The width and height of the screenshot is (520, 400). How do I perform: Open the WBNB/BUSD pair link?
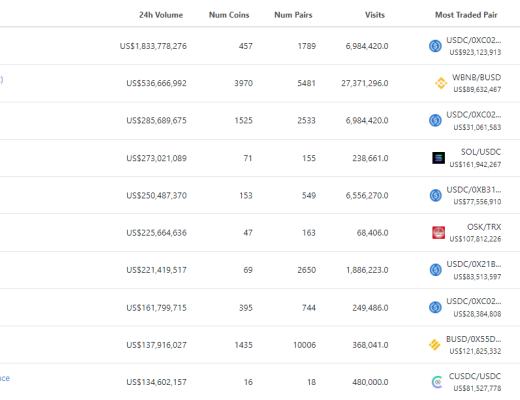pyautogui.click(x=476, y=77)
